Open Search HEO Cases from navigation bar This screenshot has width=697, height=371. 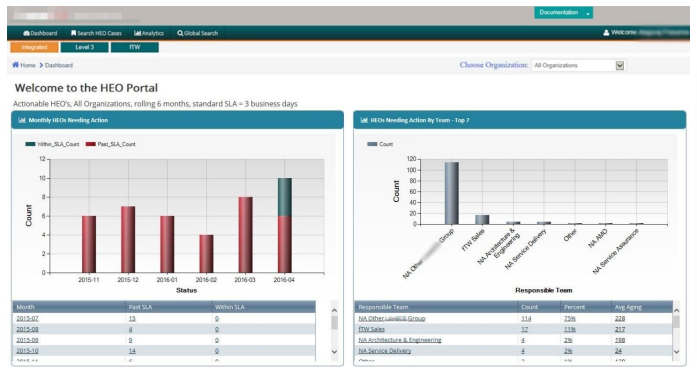pos(96,33)
